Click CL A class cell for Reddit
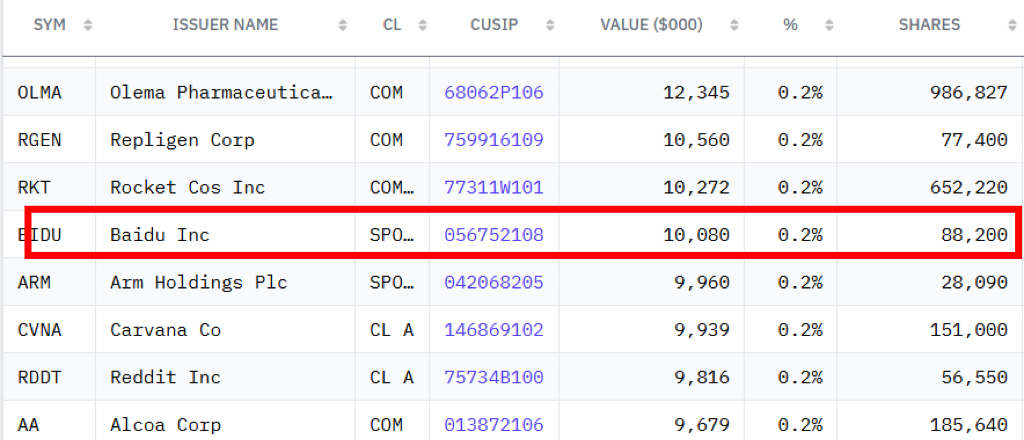The height and width of the screenshot is (440, 1024). [x=392, y=377]
